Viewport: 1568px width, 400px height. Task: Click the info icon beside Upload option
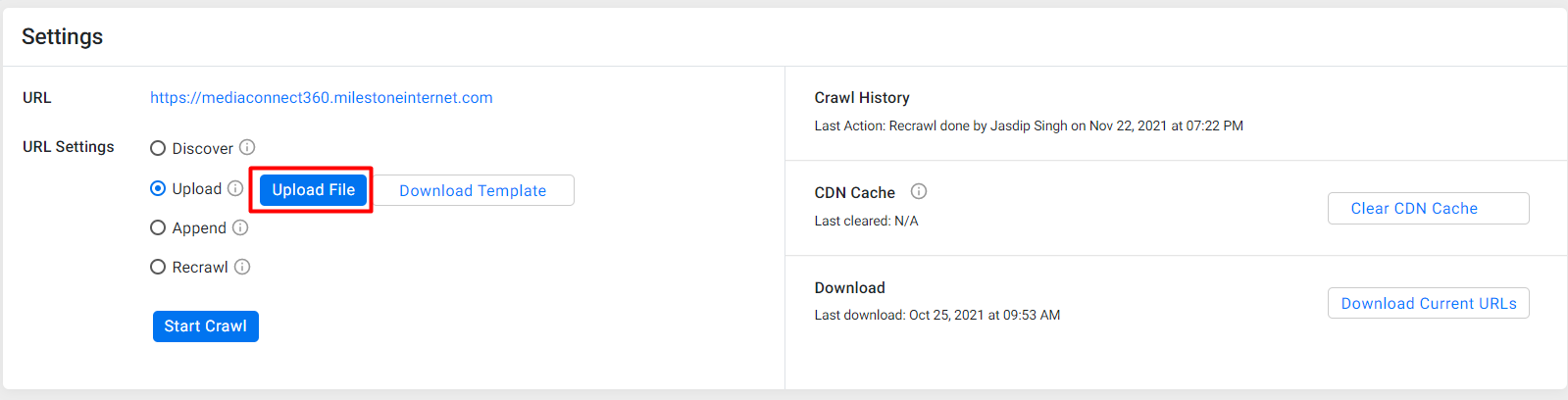point(235,188)
